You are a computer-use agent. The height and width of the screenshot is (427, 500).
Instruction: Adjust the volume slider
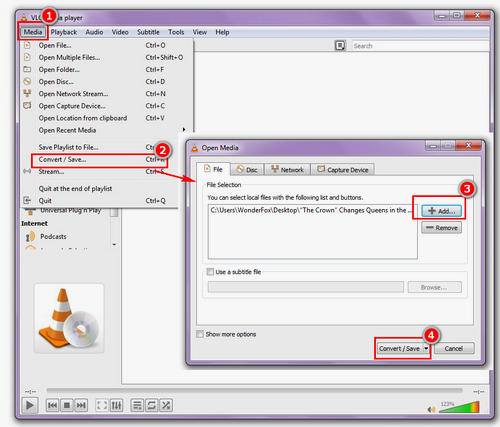coord(459,407)
